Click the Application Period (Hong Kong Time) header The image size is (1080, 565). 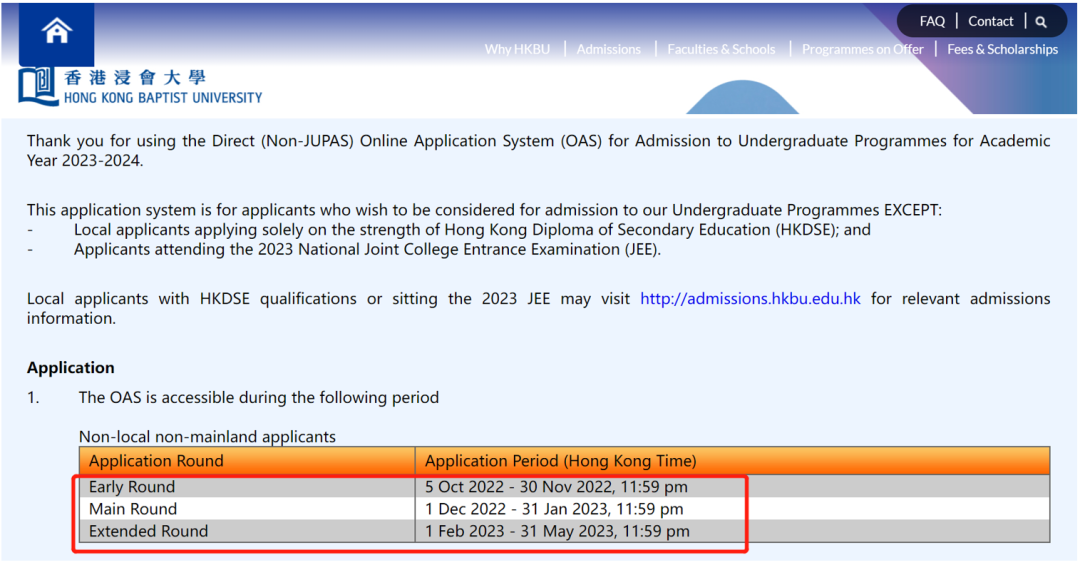560,461
